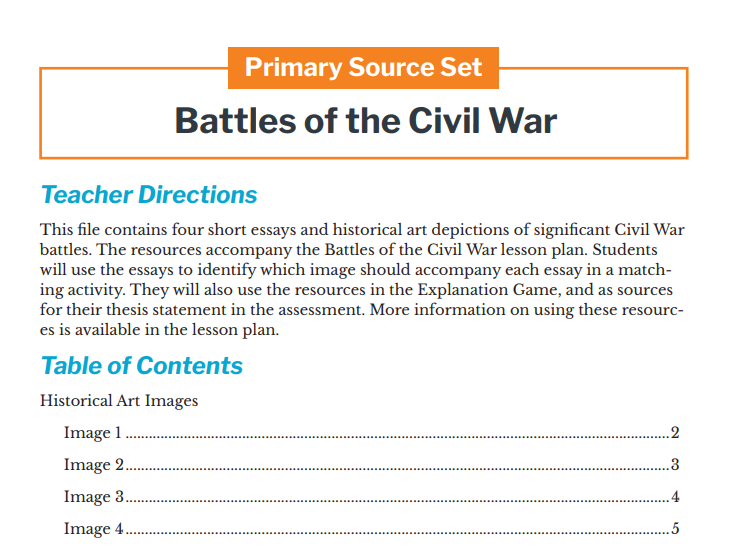Click the Teacher Directions heading
The image size is (733, 547).
point(149,194)
